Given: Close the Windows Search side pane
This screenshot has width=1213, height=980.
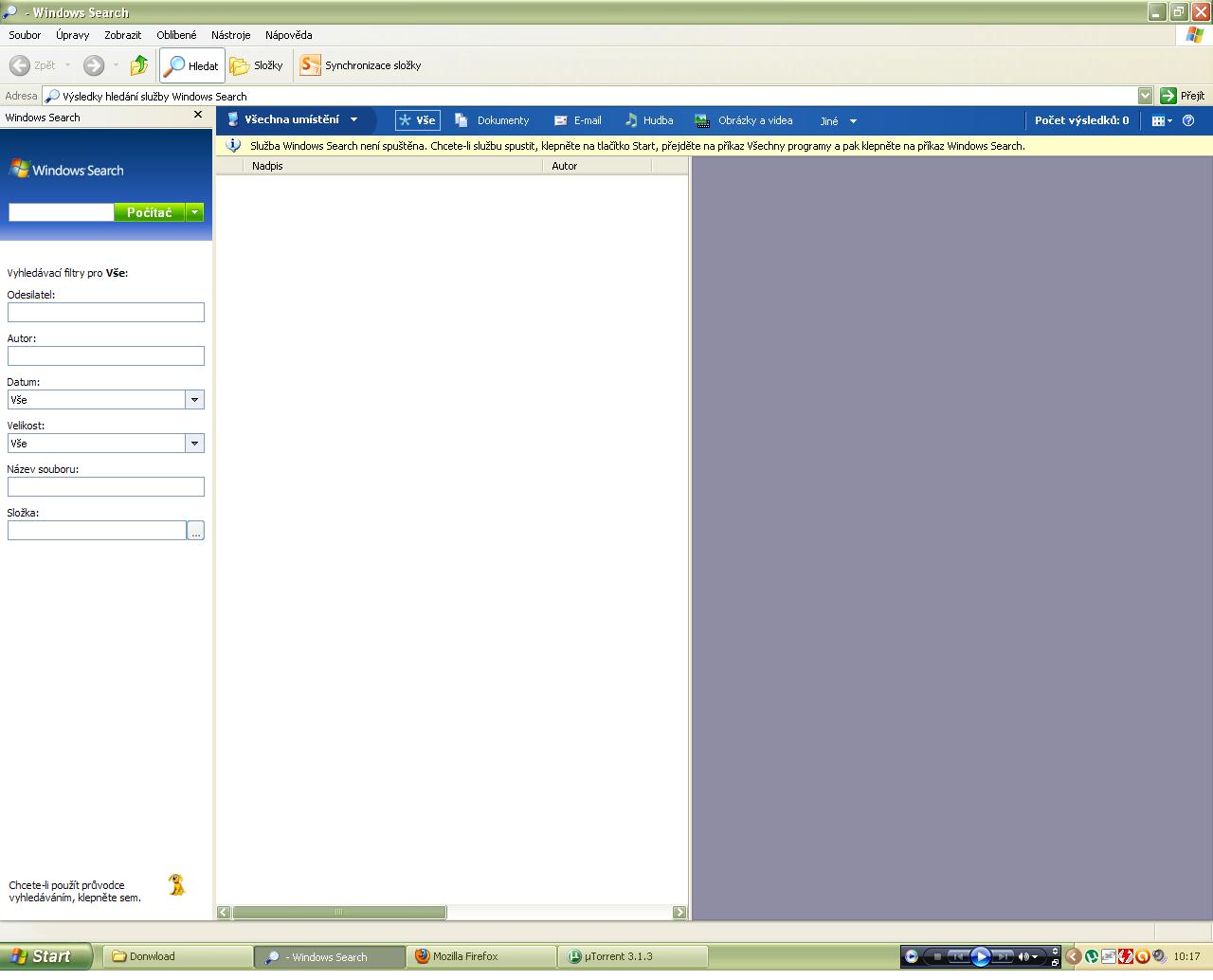Looking at the screenshot, I should click(x=198, y=115).
